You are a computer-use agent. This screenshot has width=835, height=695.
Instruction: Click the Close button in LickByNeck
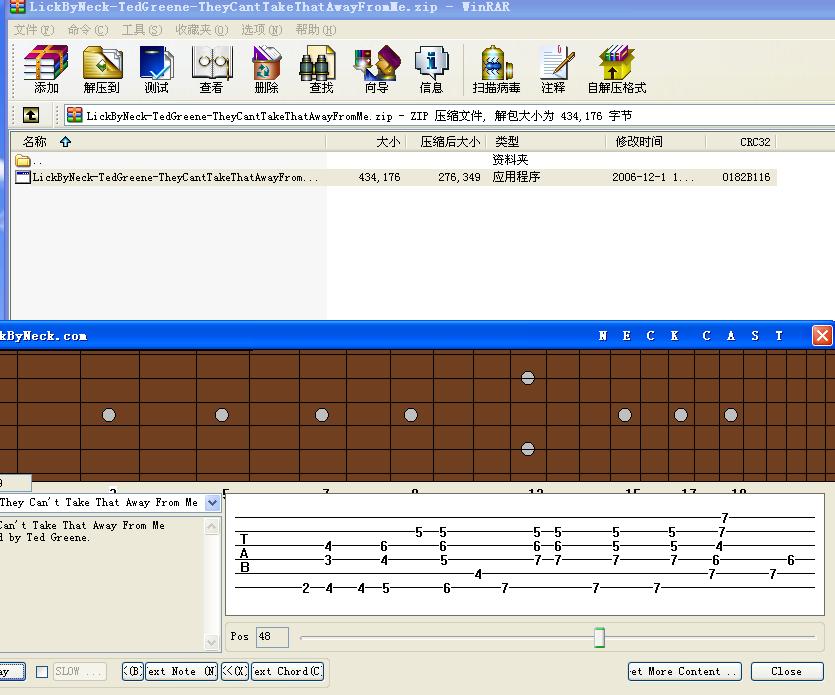pyautogui.click(x=787, y=671)
